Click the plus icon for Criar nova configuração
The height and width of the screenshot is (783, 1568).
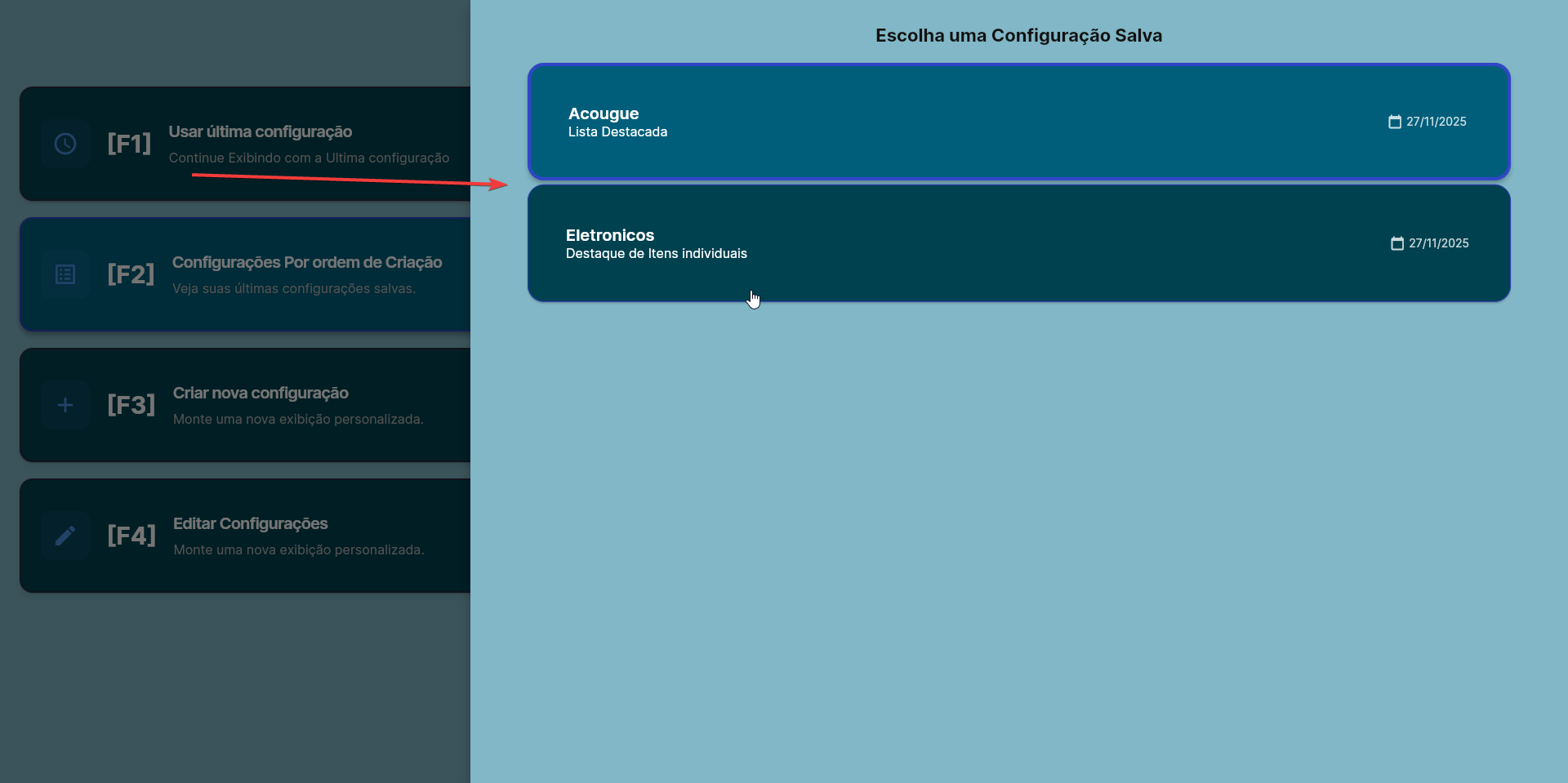[65, 405]
